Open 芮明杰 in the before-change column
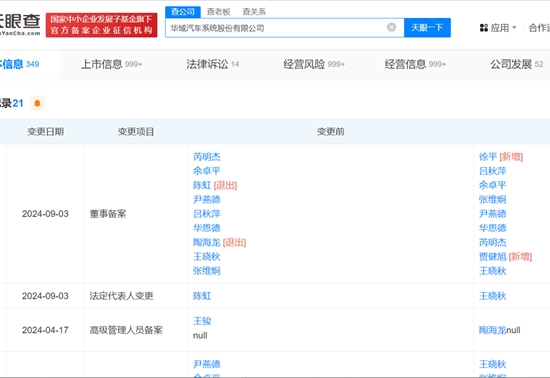Viewport: 550px width, 378px height. 207,157
